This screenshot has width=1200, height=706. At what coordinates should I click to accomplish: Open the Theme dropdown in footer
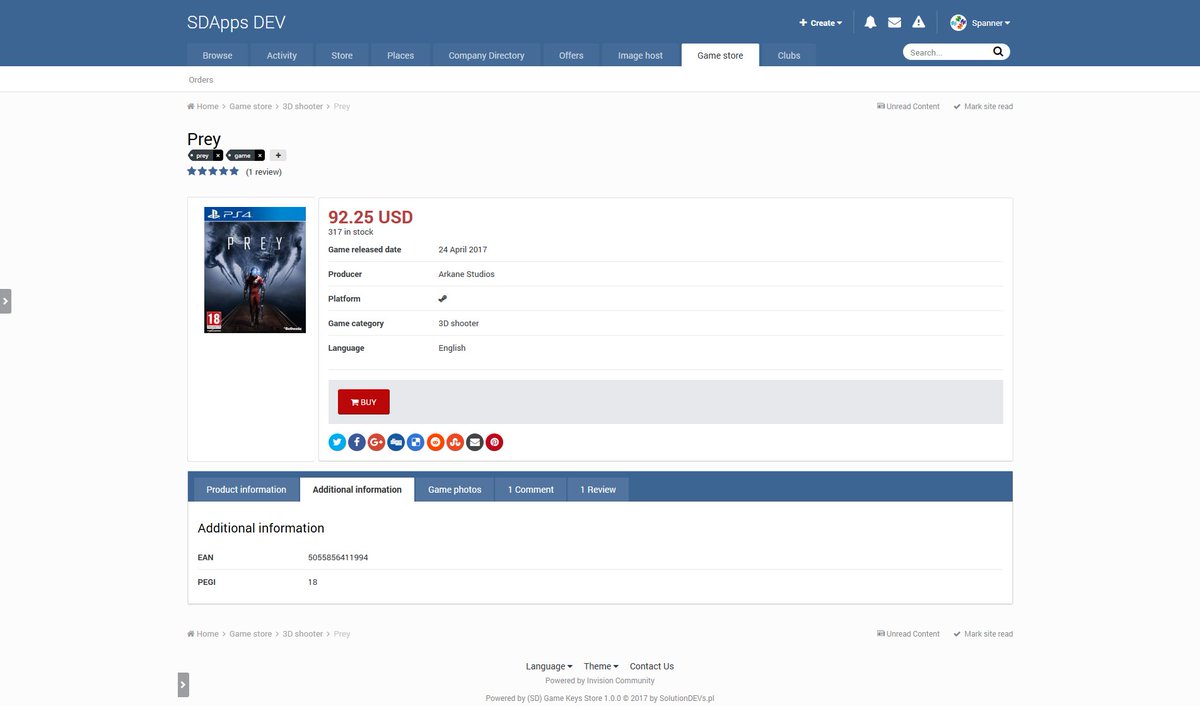601,666
